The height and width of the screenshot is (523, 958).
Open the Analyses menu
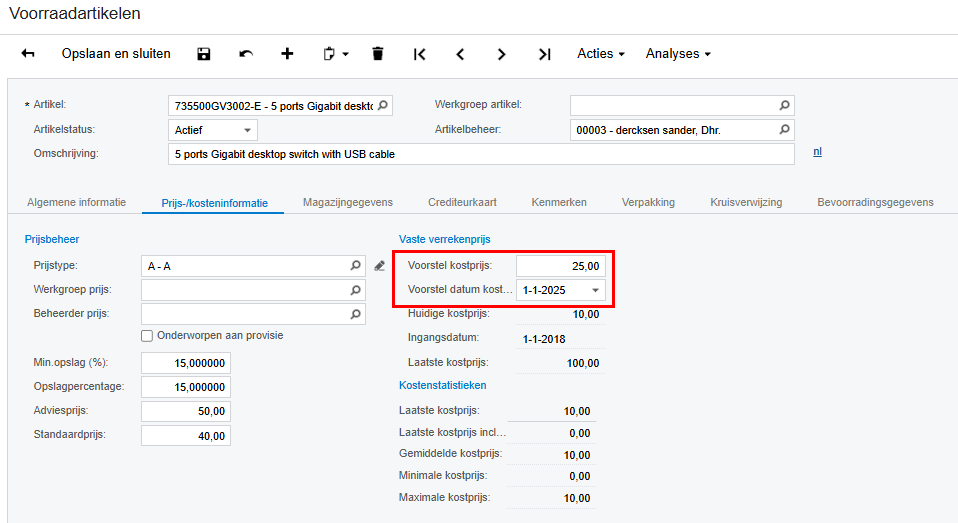678,54
